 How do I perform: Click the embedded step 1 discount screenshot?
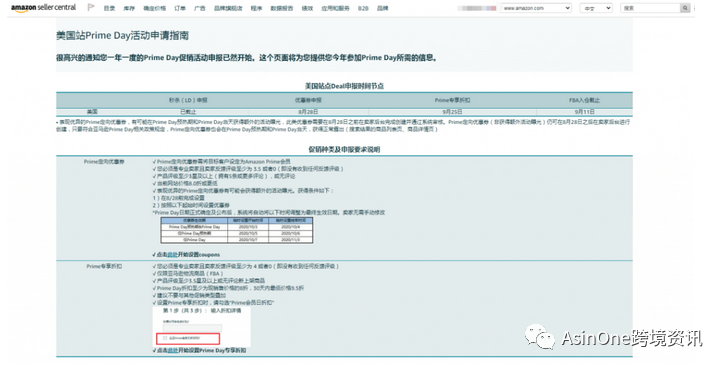pyautogui.click(x=201, y=327)
